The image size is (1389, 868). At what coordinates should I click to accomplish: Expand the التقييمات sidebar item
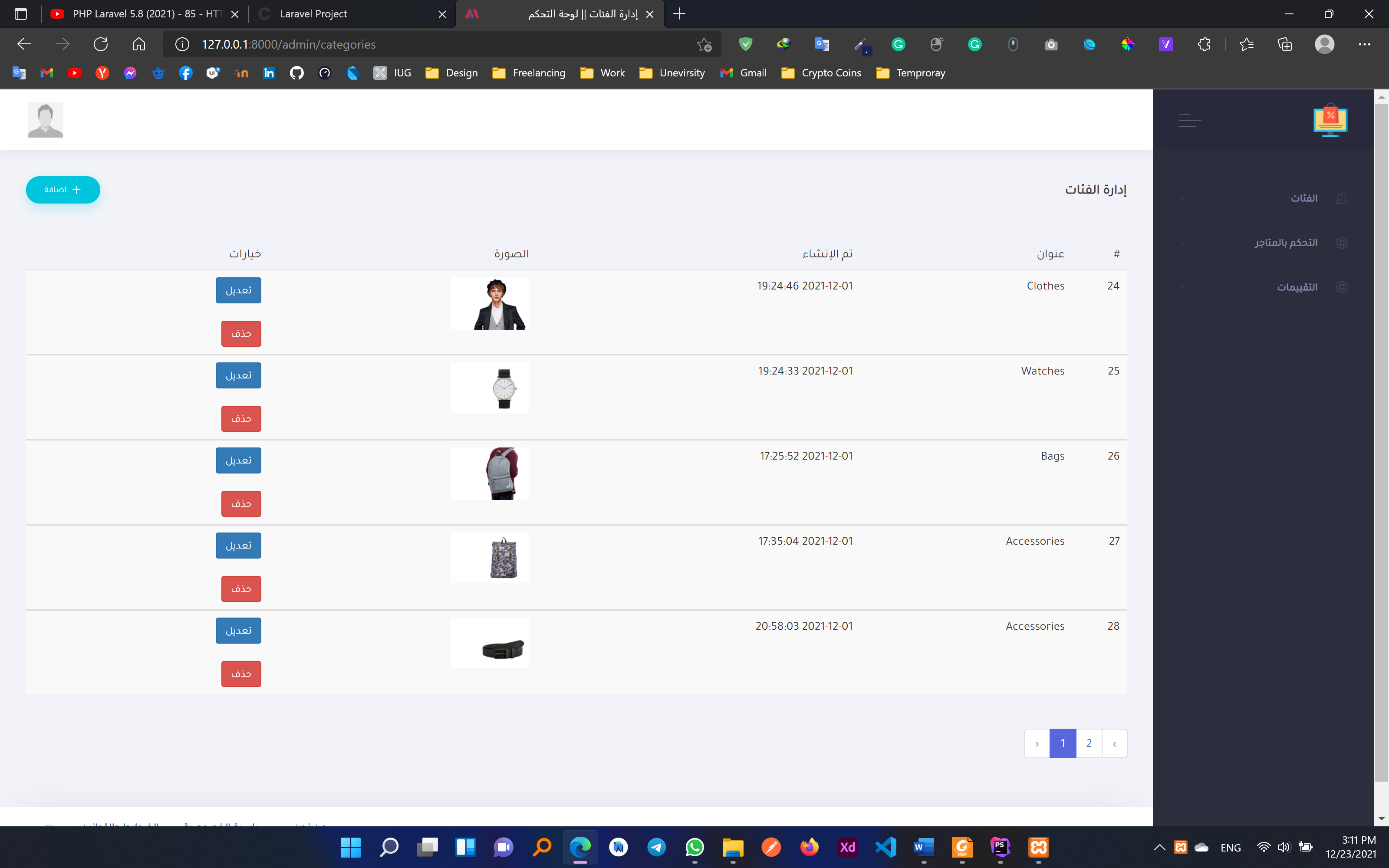pyautogui.click(x=1183, y=286)
